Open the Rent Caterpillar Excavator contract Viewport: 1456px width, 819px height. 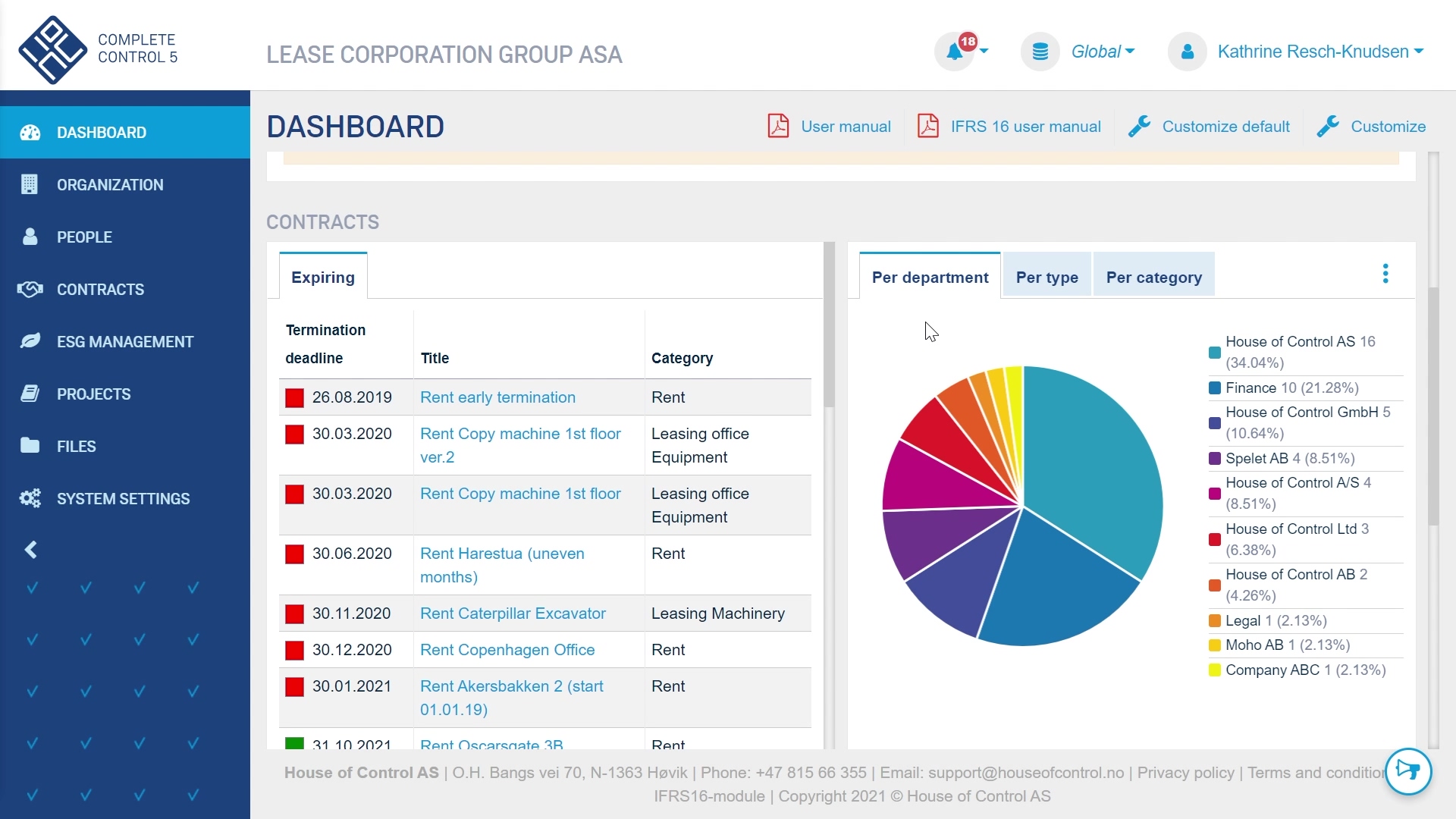[513, 613]
